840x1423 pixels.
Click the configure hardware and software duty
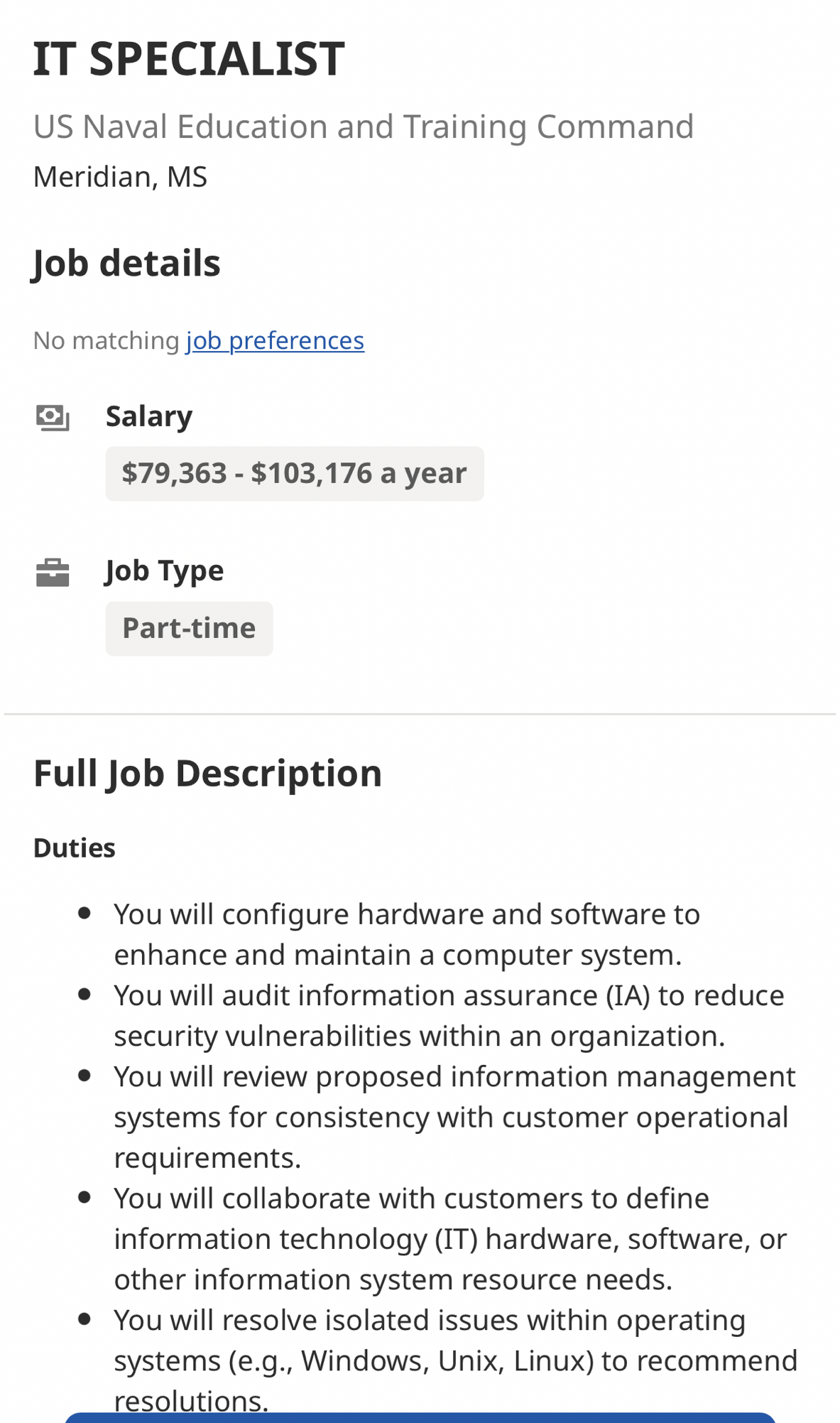[x=407, y=934]
